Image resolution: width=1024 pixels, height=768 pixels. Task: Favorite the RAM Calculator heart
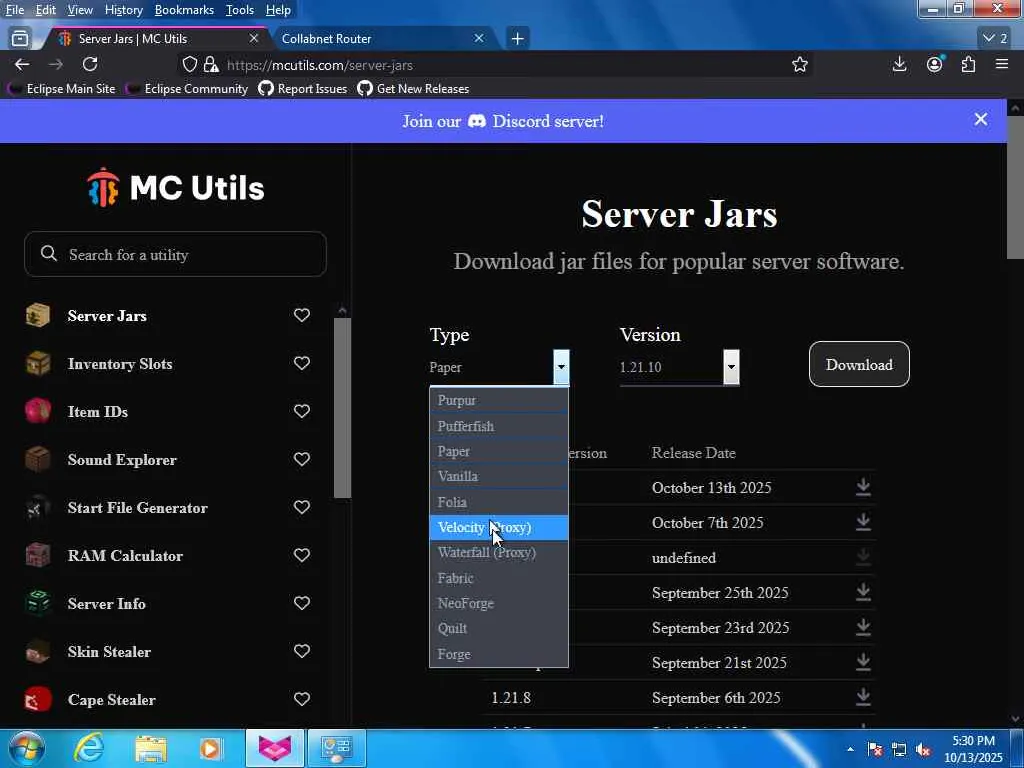[302, 555]
